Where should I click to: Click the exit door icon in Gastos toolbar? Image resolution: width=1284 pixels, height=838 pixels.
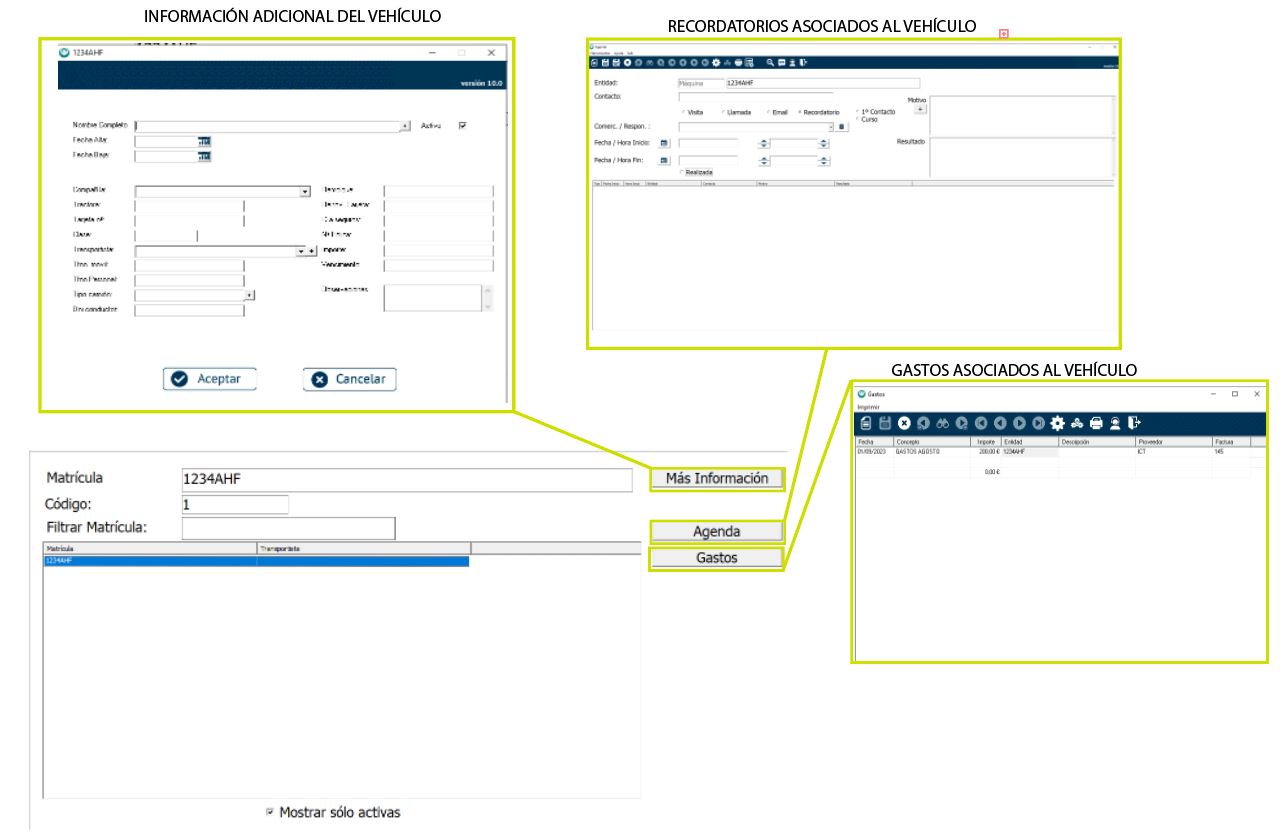[x=1134, y=423]
